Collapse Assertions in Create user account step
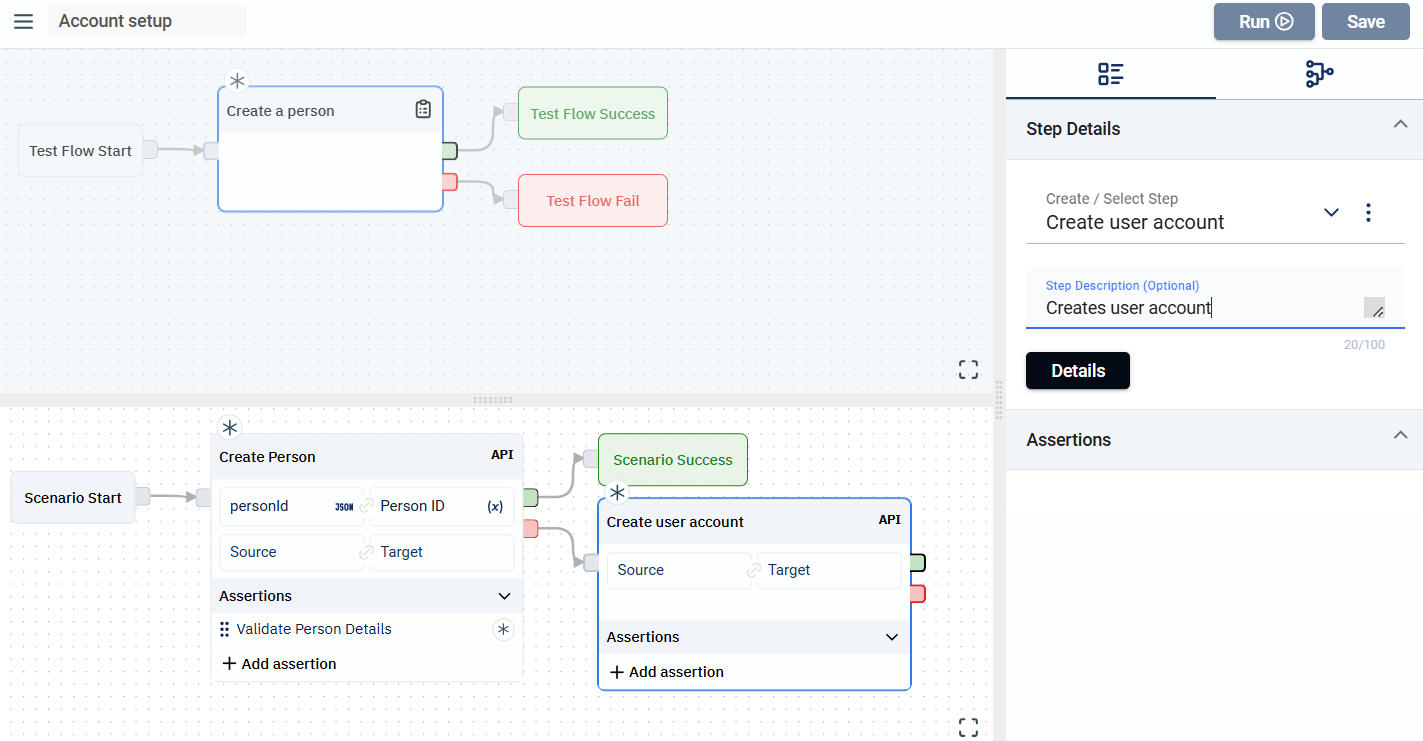 pyautogui.click(x=892, y=637)
